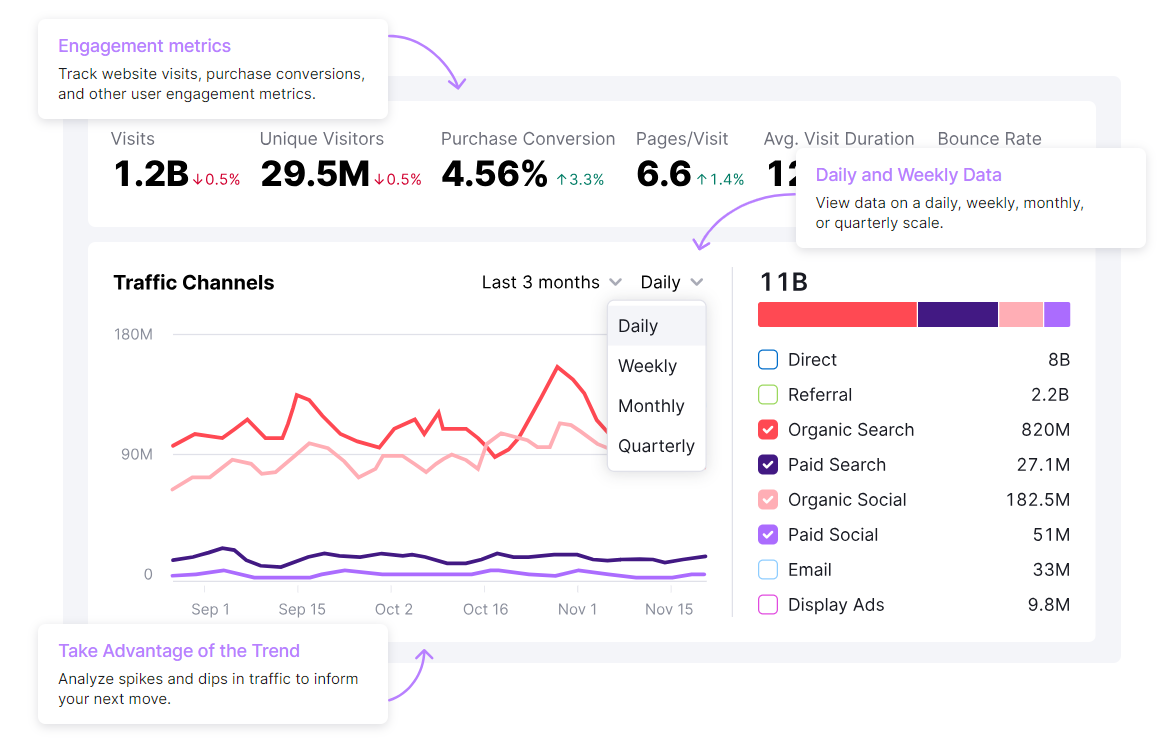This screenshot has width=1160, height=742.
Task: Click the Oct 16 axis label
Action: point(485,609)
